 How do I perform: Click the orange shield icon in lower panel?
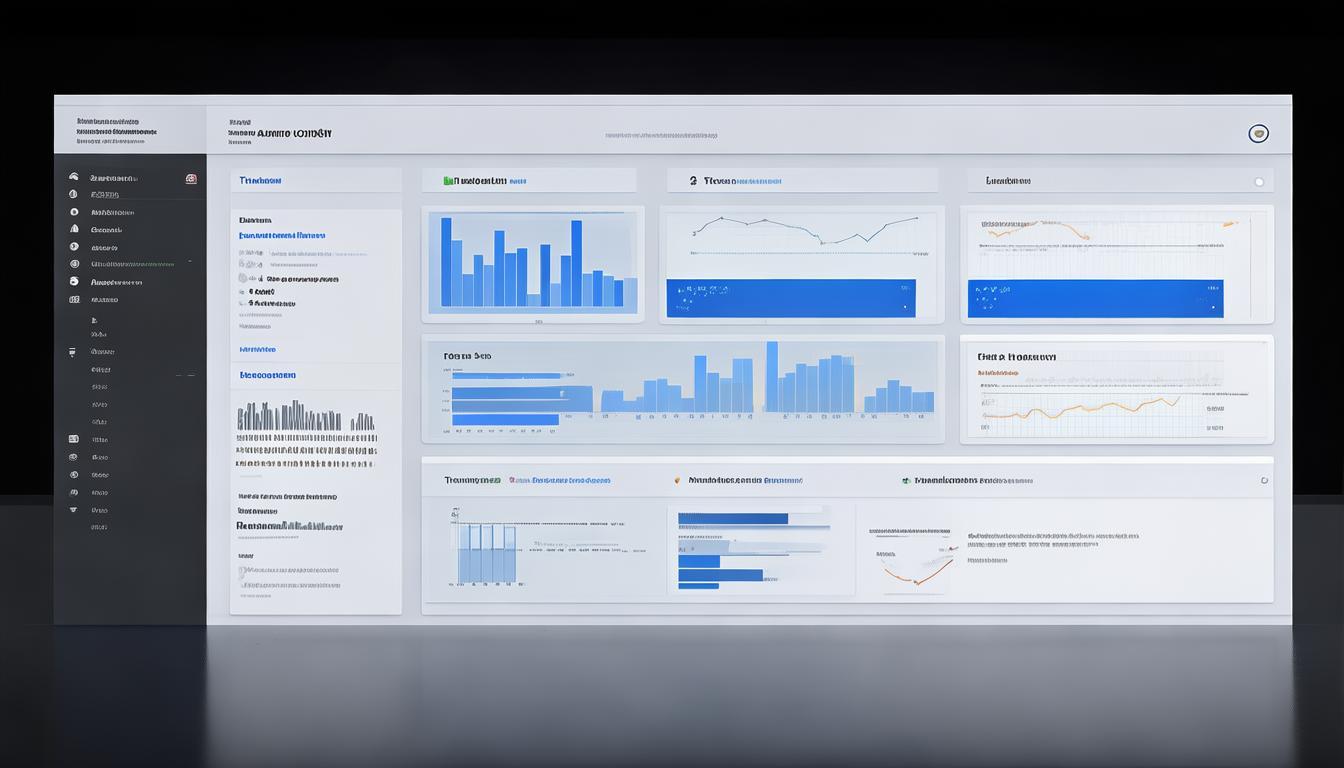[678, 481]
